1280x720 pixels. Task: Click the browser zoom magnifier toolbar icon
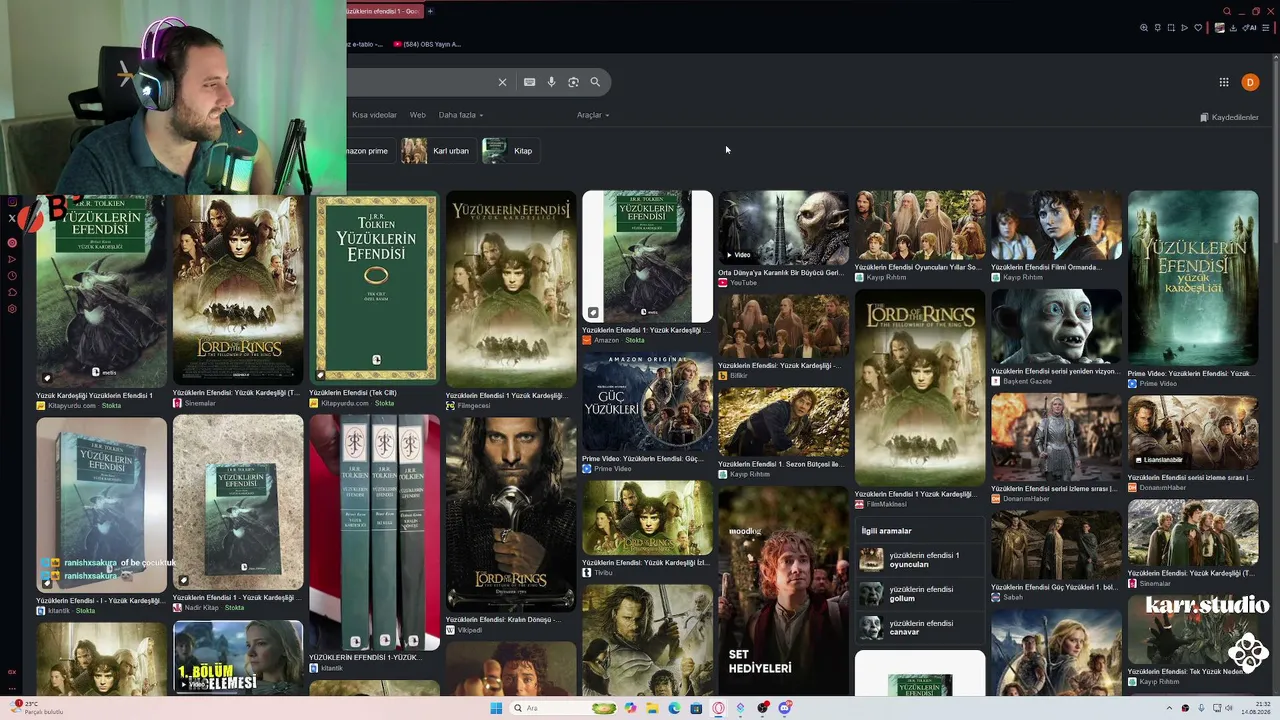[x=1144, y=28]
